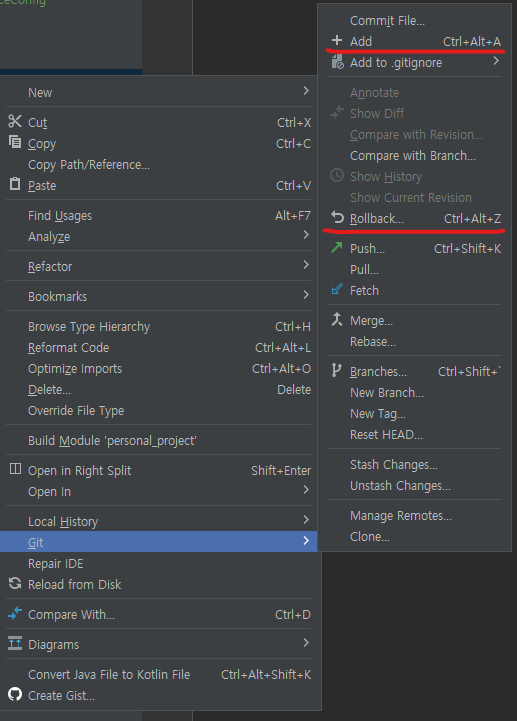
Task: Open the Diagrams submenu chevron
Action: tap(306, 643)
